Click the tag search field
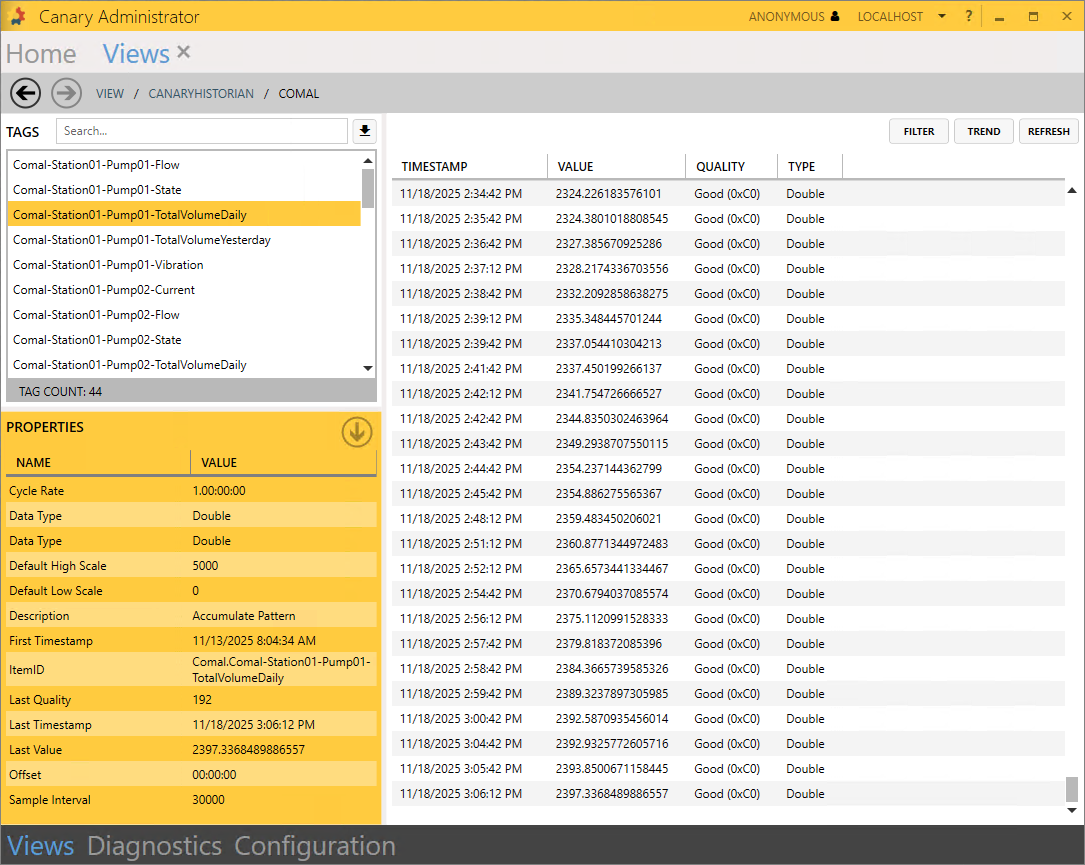The height and width of the screenshot is (865, 1085). click(201, 131)
